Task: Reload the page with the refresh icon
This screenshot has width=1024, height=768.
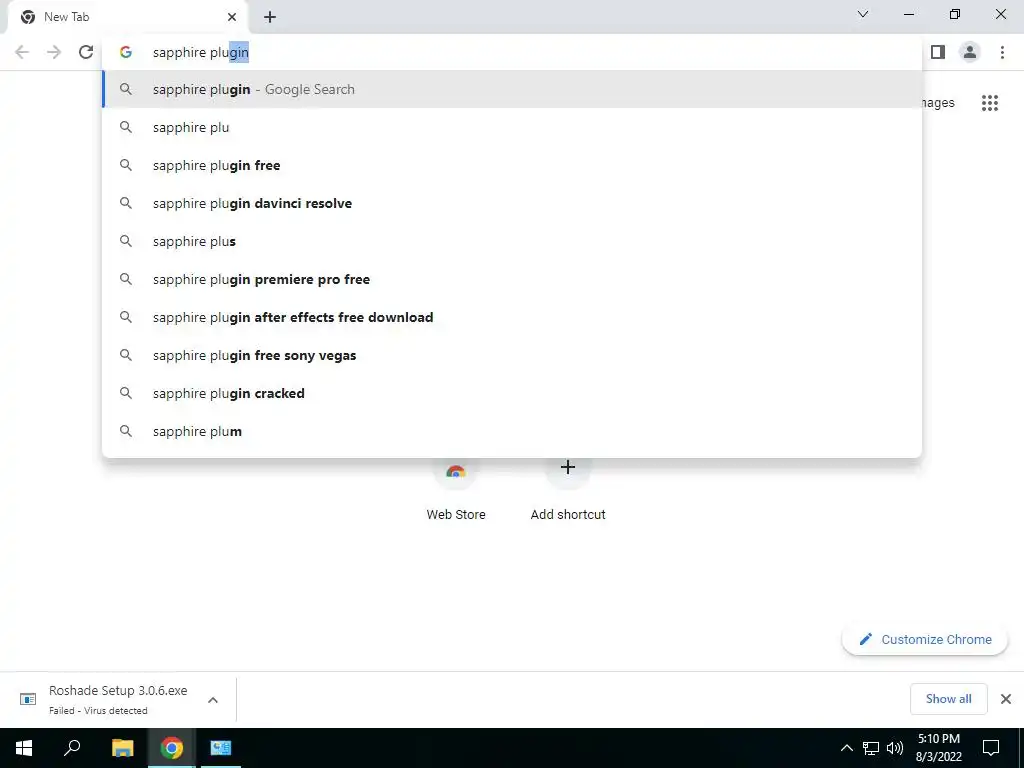Action: 86,52
